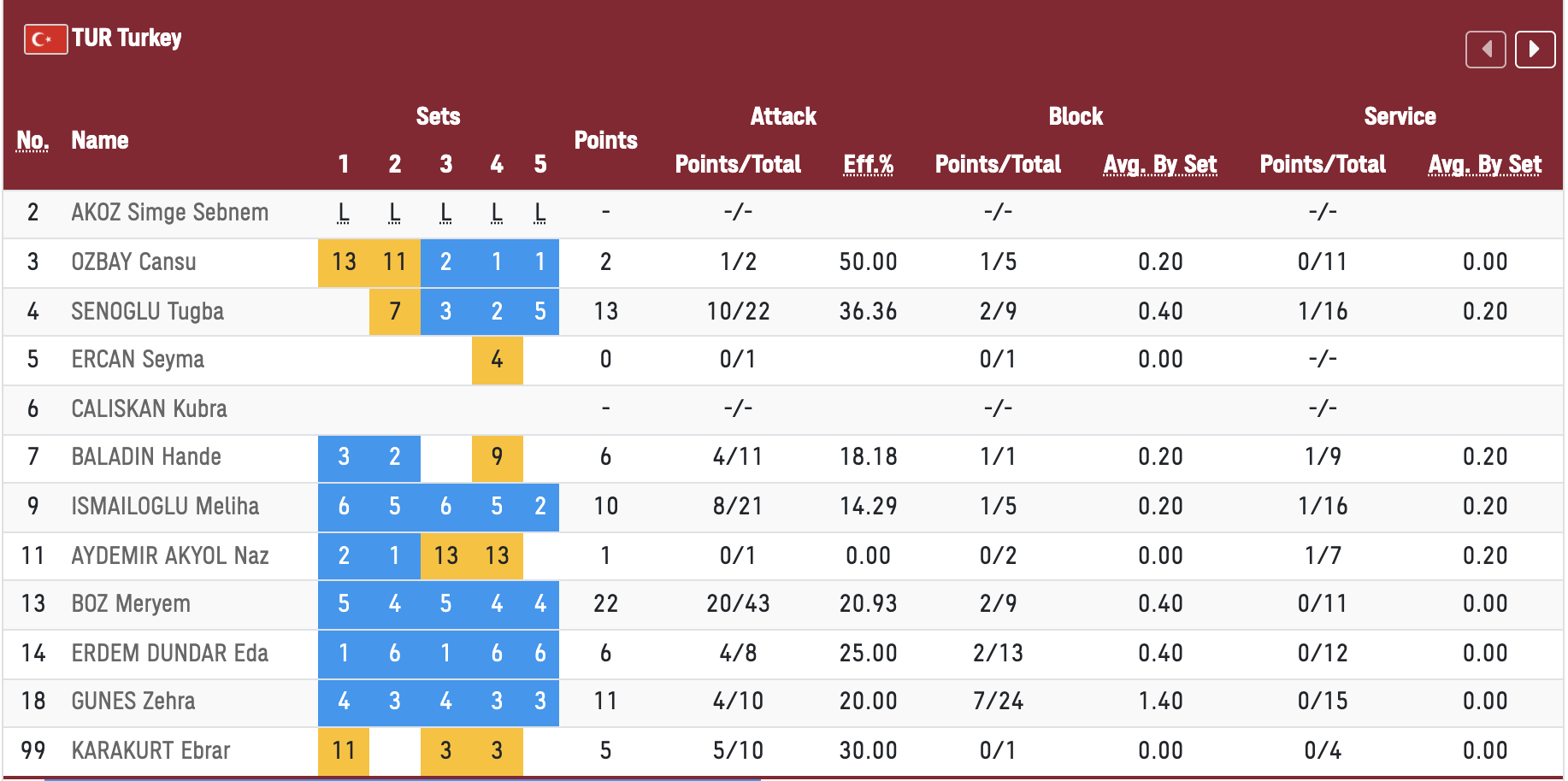The image size is (1568, 781).
Task: Click the Name column header
Action: tap(100, 140)
